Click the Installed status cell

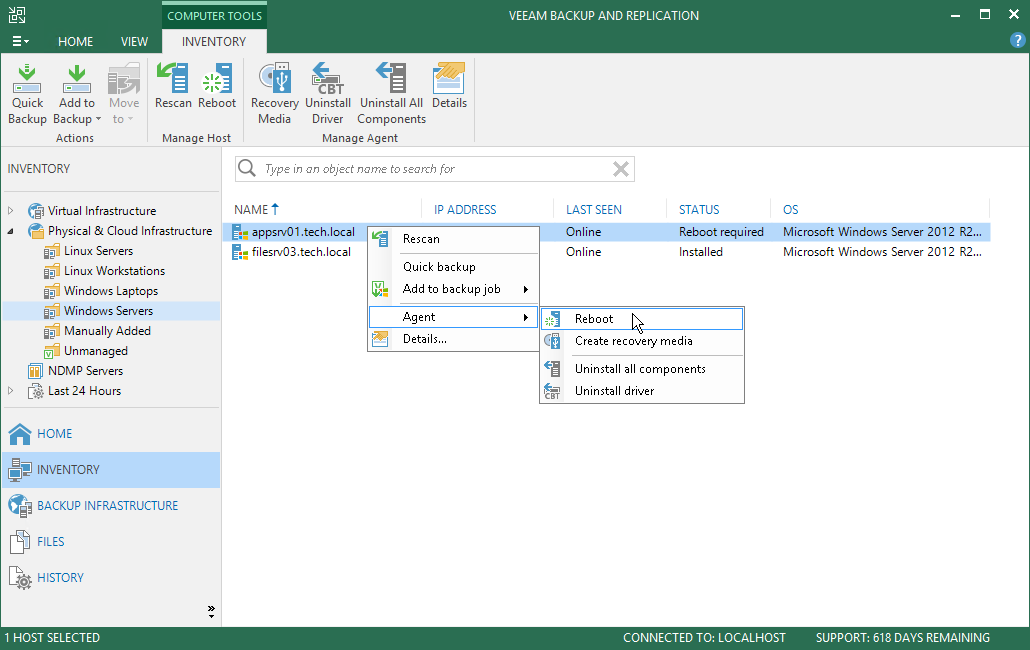[x=701, y=252]
